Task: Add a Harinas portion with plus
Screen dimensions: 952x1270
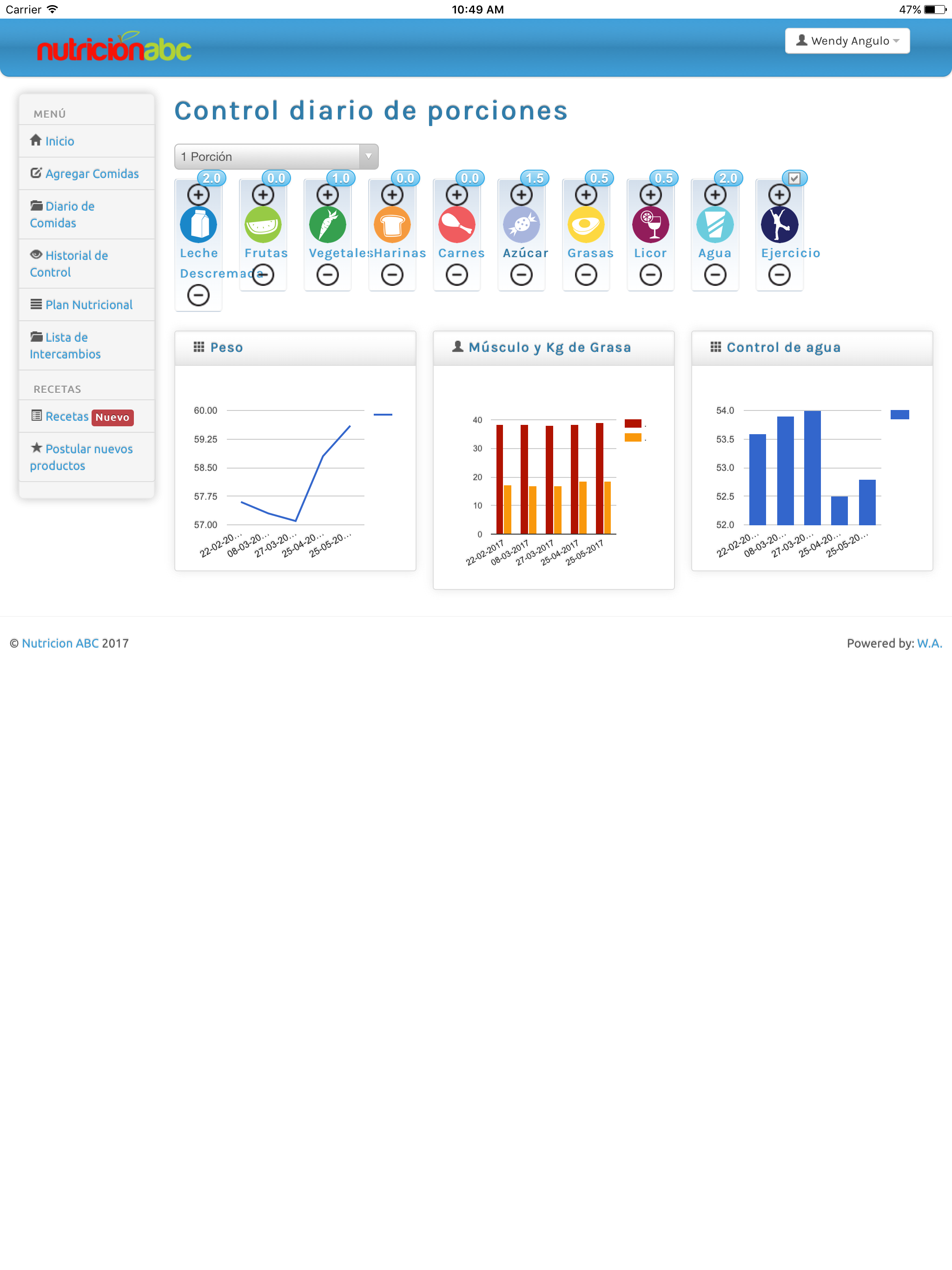Action: 392,195
